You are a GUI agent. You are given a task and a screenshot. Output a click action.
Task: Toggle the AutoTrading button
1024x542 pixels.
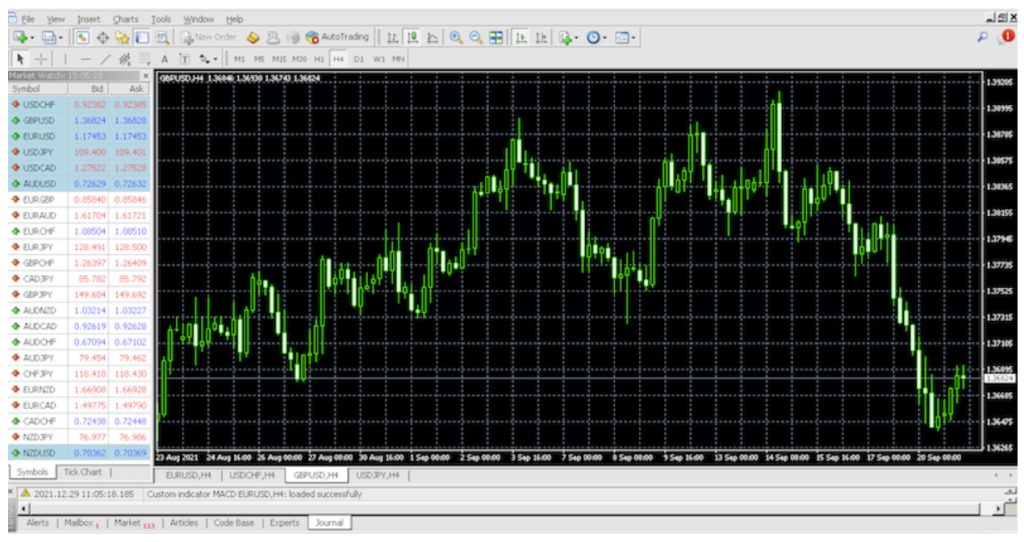(x=337, y=37)
